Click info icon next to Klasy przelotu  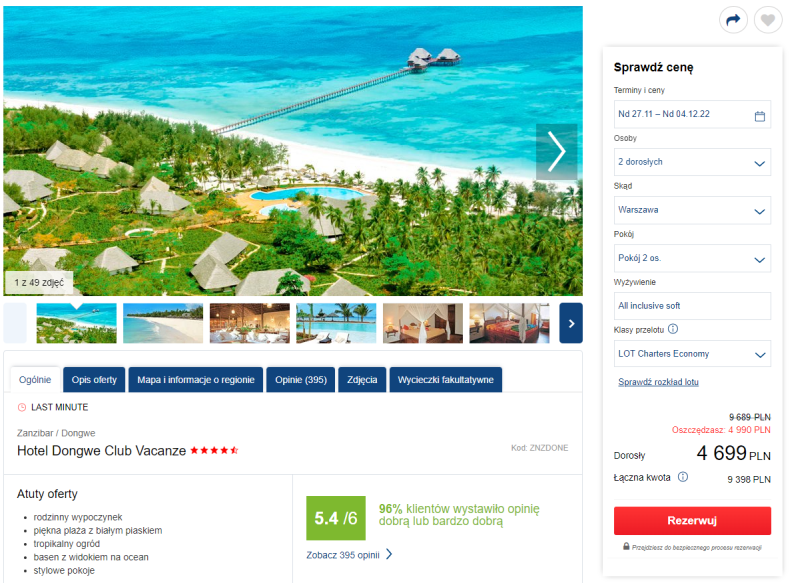673,329
